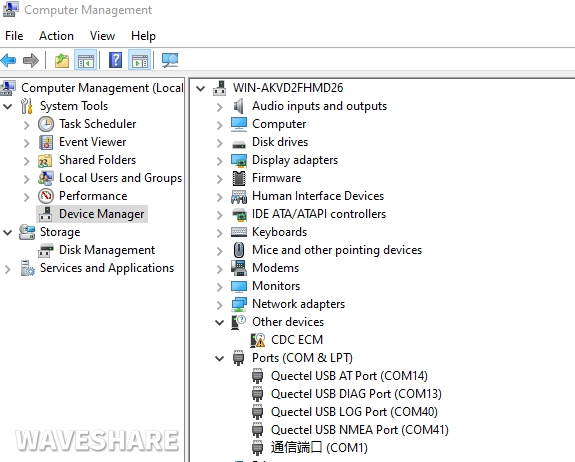The image size is (575, 462).
Task: Toggle Show/Hide Action Pane toolbar icon
Action: tap(140, 60)
